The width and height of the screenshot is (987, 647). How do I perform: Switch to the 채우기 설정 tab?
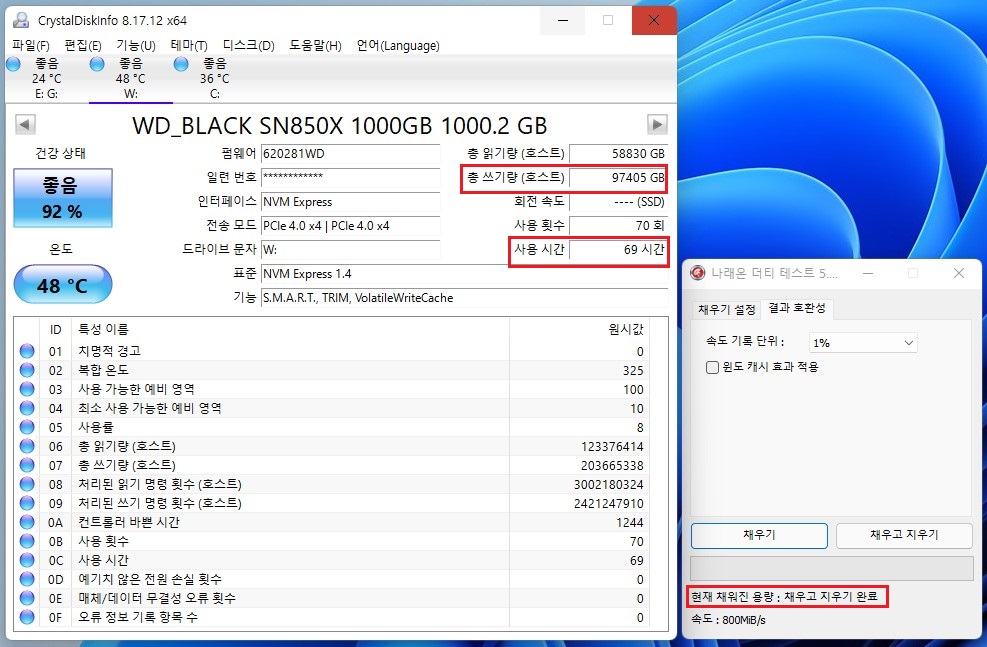[726, 310]
